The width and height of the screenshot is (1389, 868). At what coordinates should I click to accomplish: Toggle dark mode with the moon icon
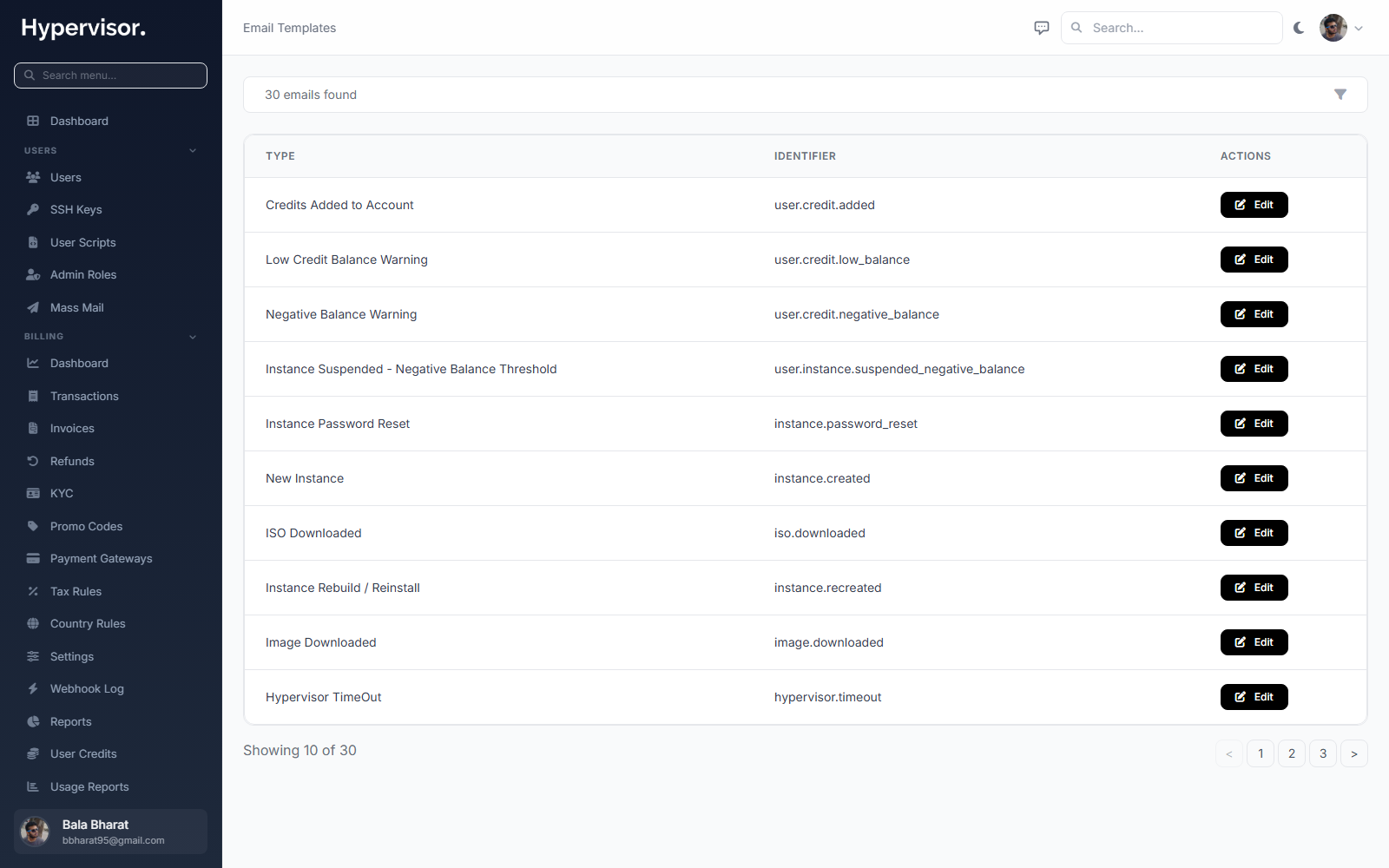(x=1299, y=28)
